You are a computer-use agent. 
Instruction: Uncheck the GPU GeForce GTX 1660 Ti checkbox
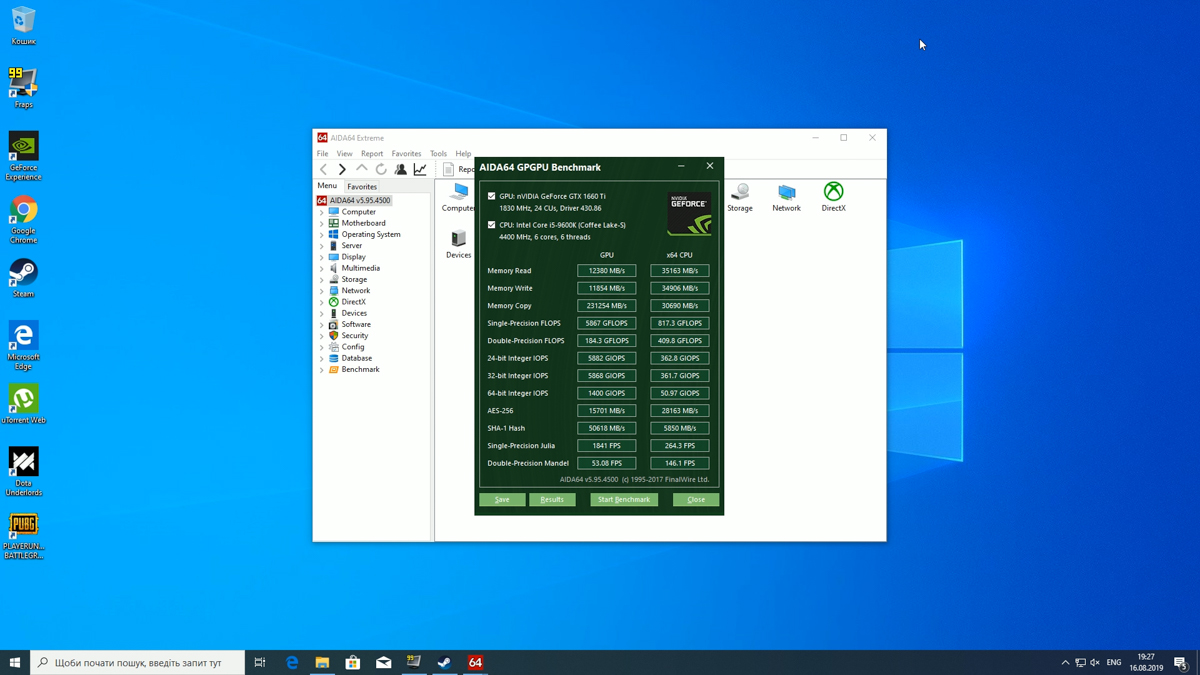pyautogui.click(x=491, y=196)
